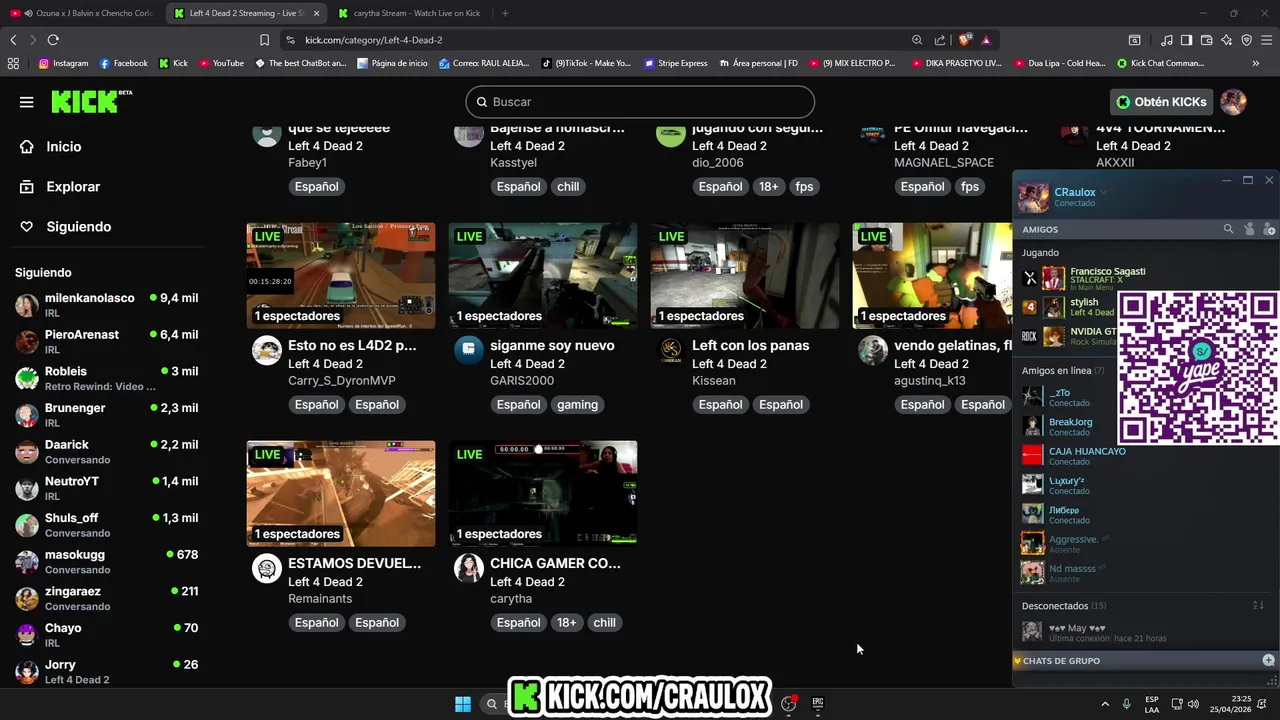The height and width of the screenshot is (720, 1280).
Task: Open the Brave Wallet icon
Action: (1206, 40)
